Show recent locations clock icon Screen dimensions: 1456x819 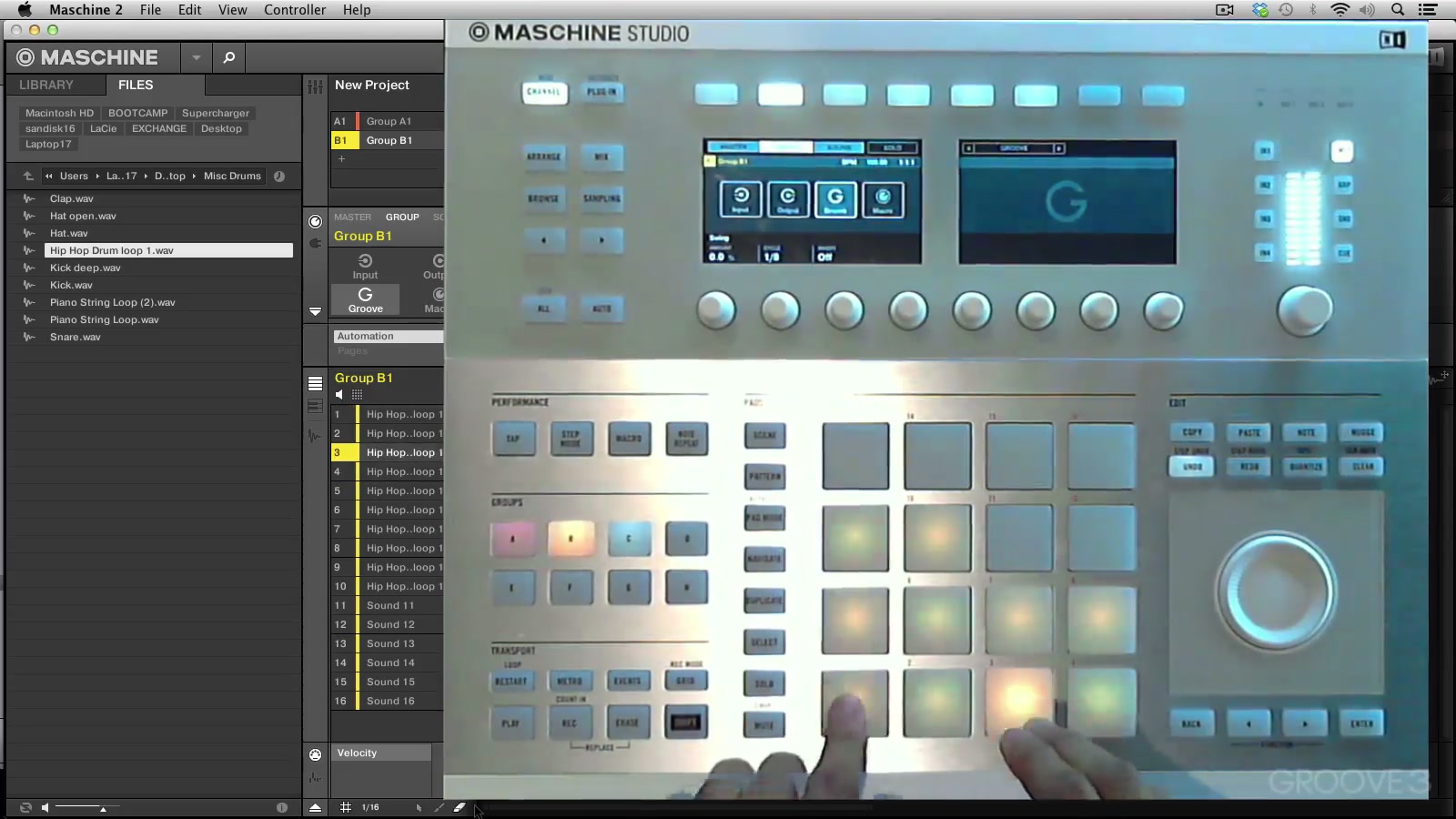[279, 176]
